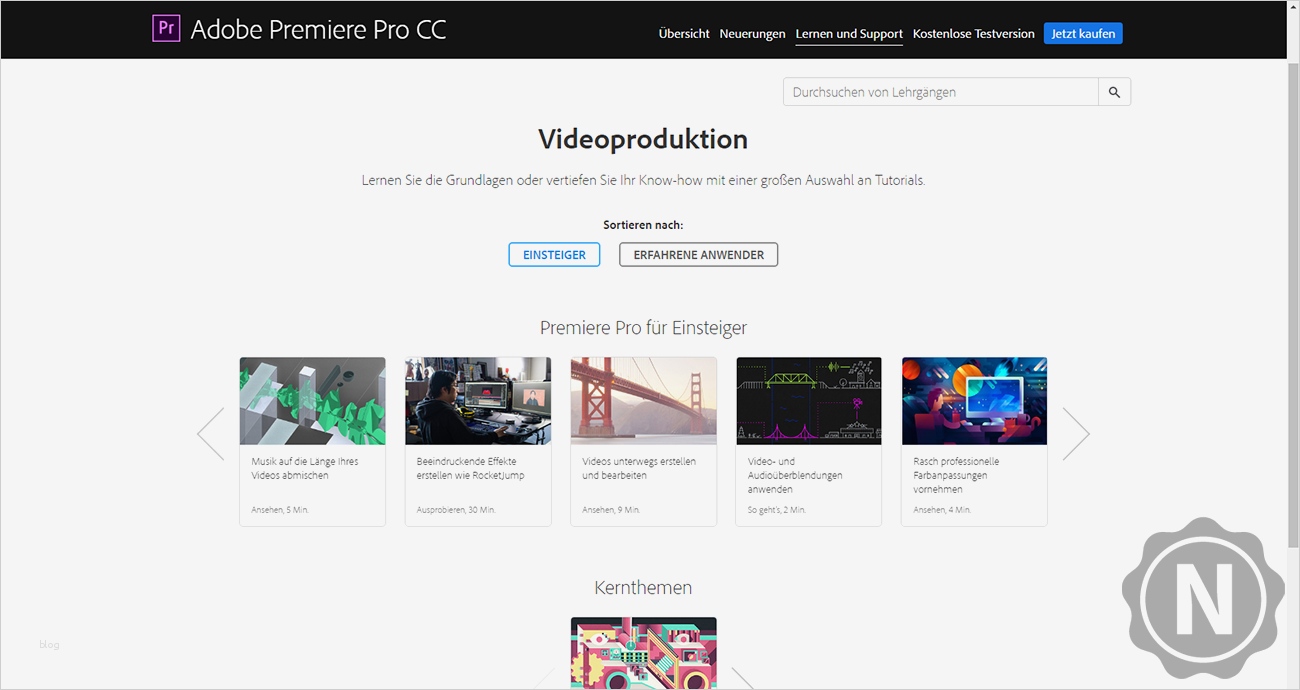Screen dimensions: 1300x690
Task: Click 'Ansehen, 9 Min.' label
Action: coord(610,510)
